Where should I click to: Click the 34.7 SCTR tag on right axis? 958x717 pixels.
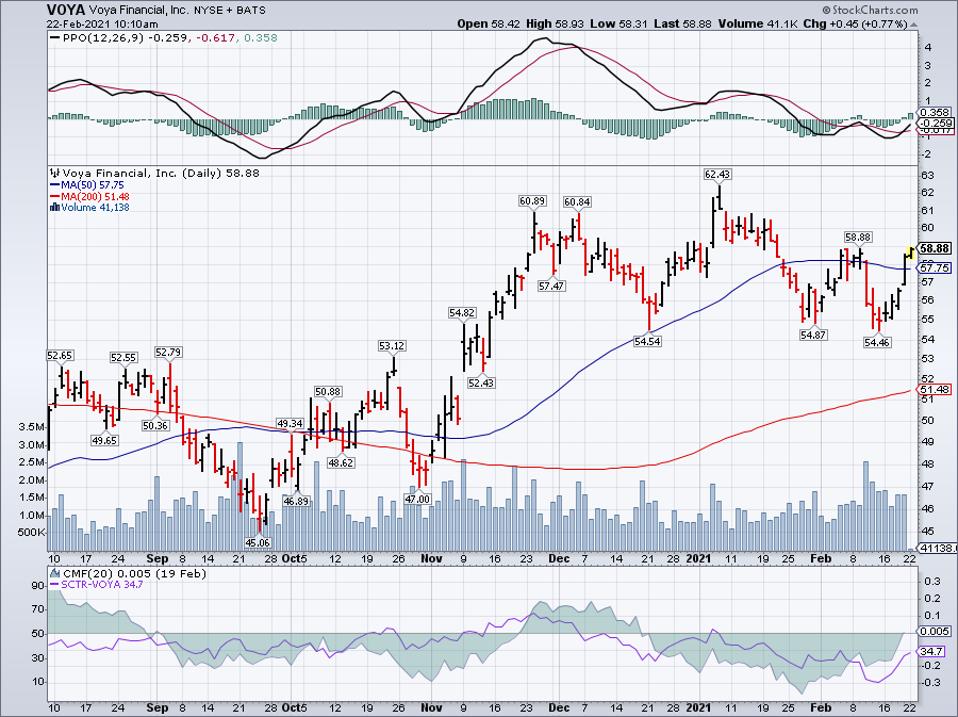point(932,652)
